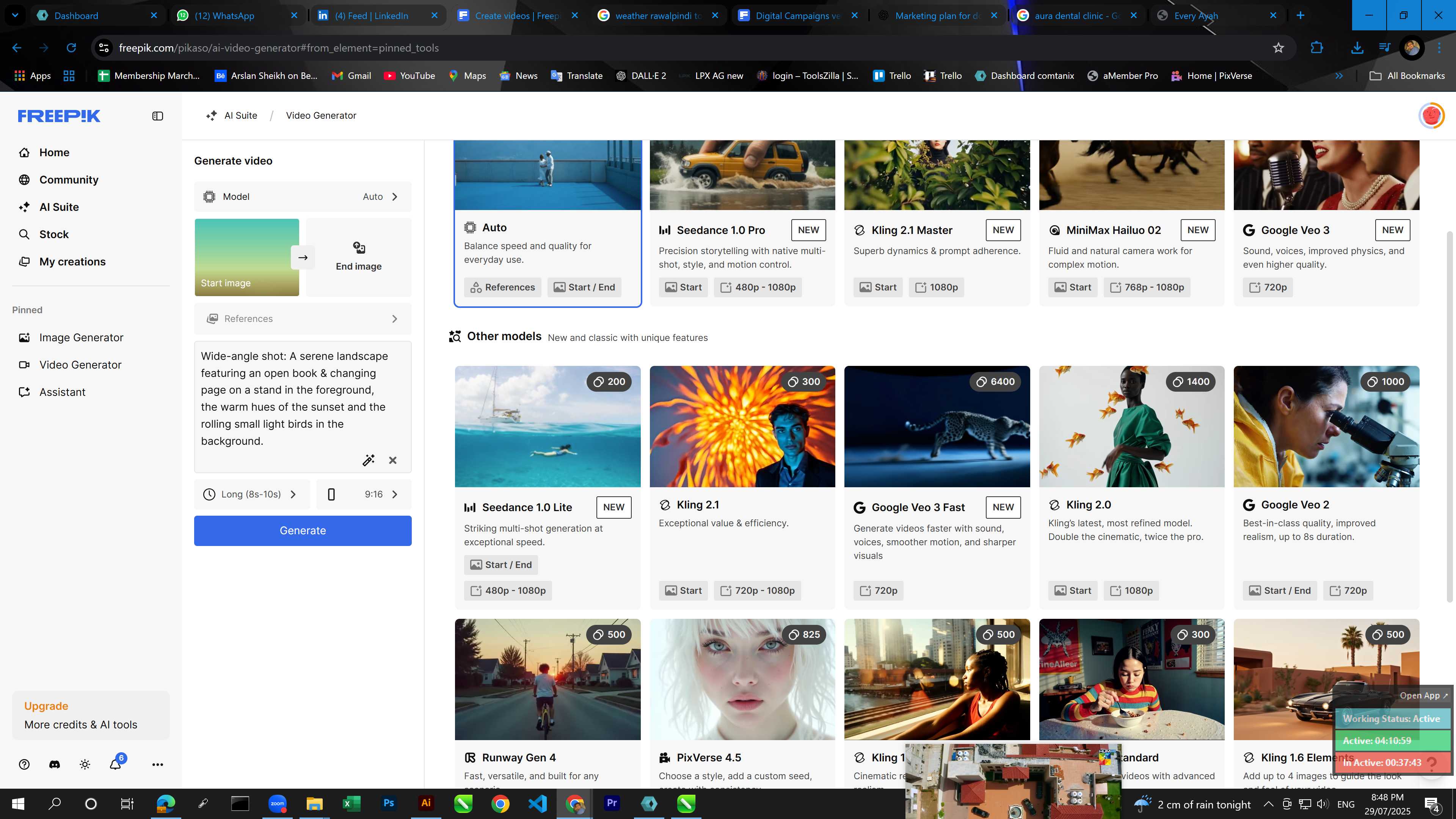The width and height of the screenshot is (1456, 819).
Task: Open the tab search dropdown arrow
Action: pyautogui.click(x=15, y=15)
